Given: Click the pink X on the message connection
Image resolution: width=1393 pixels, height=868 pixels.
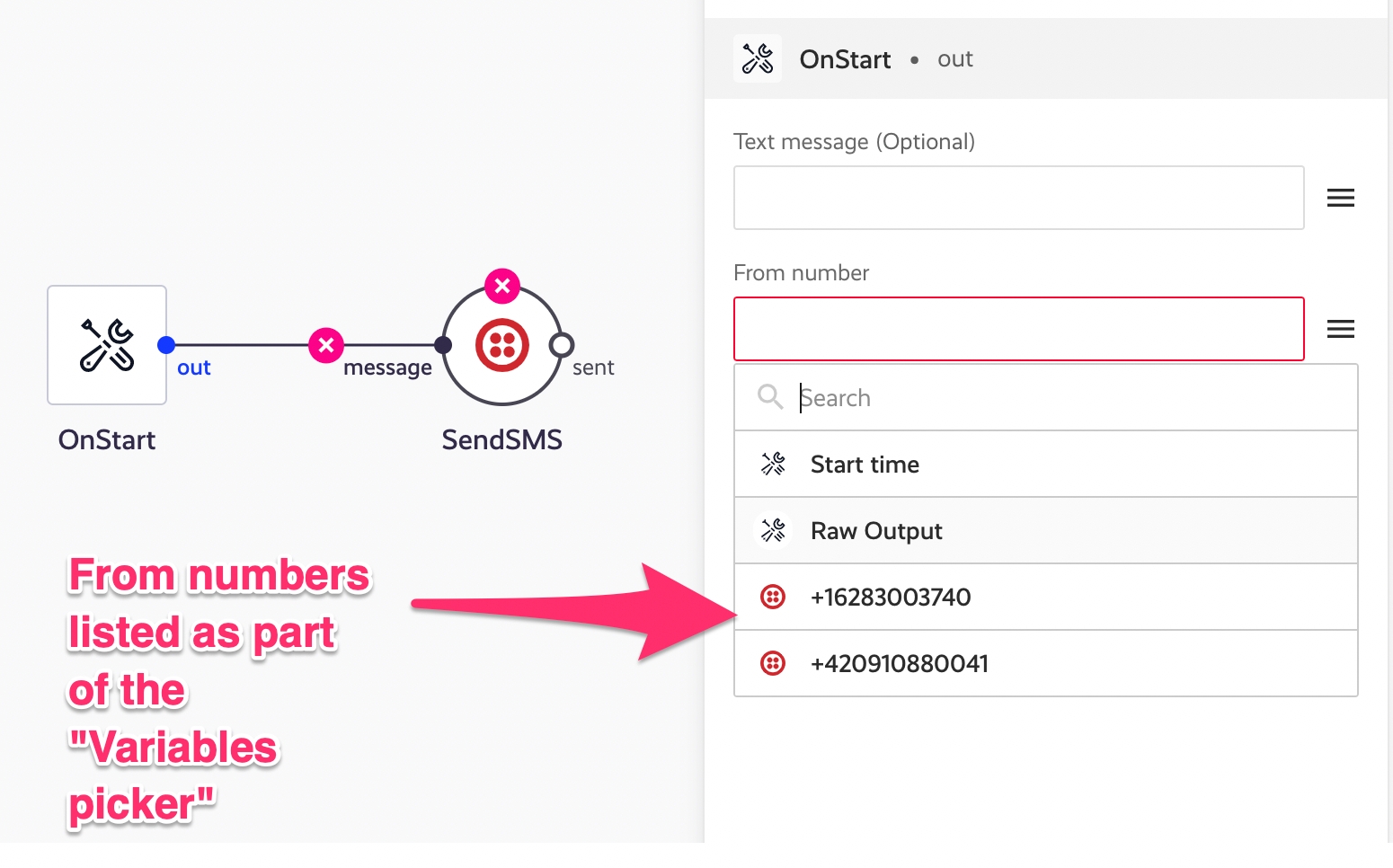Looking at the screenshot, I should pos(326,345).
